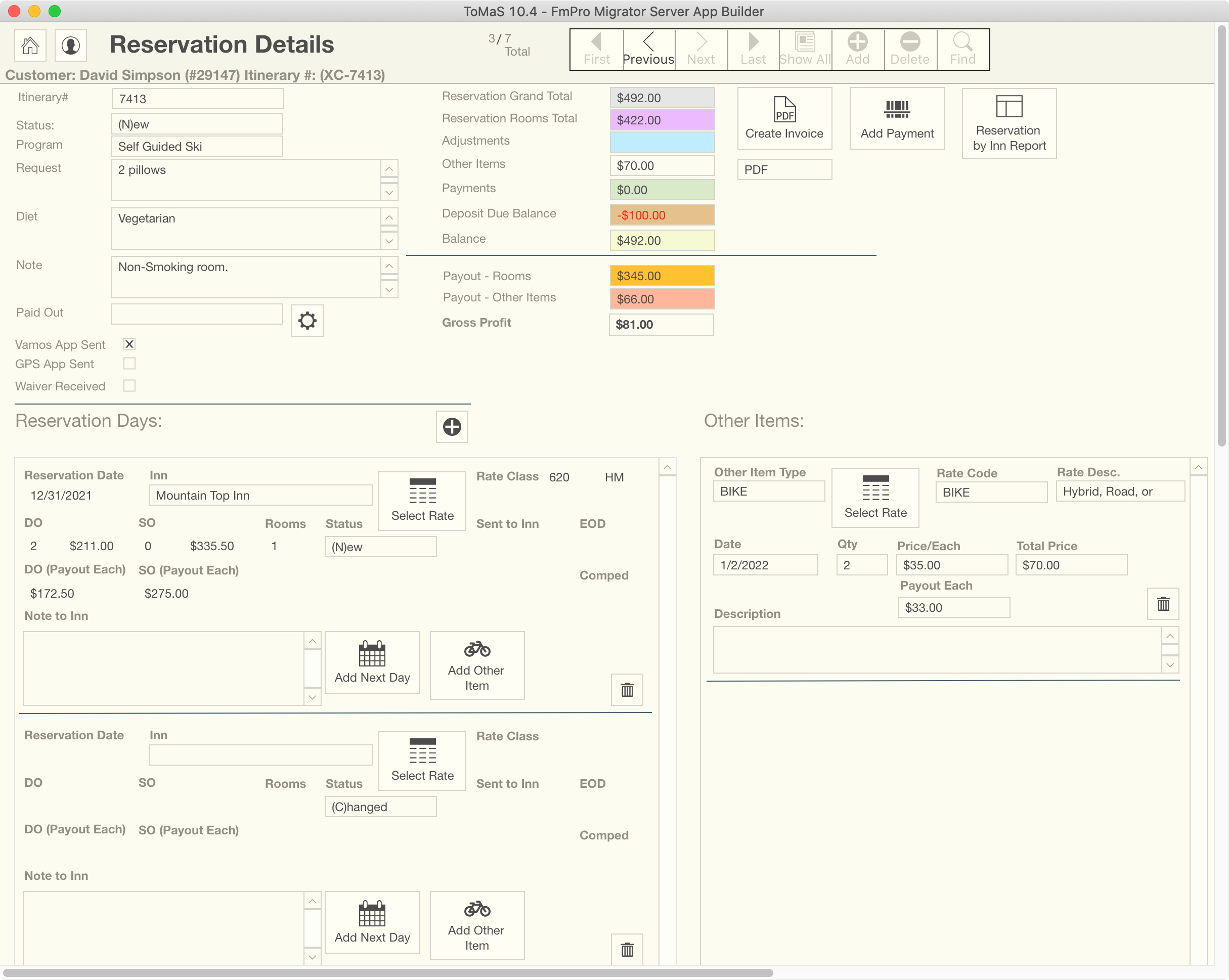Click the Paid Out input field
This screenshot has height=980, width=1229.
point(197,314)
